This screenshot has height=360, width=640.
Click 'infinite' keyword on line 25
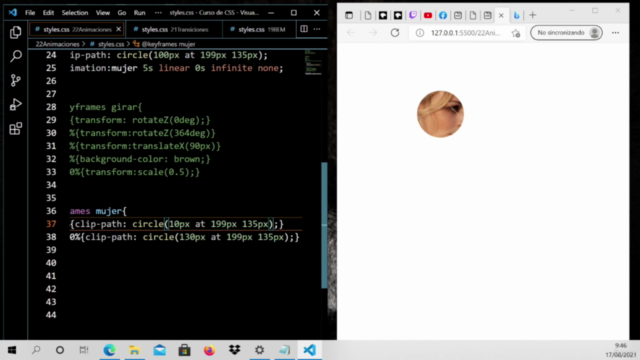tap(231, 68)
